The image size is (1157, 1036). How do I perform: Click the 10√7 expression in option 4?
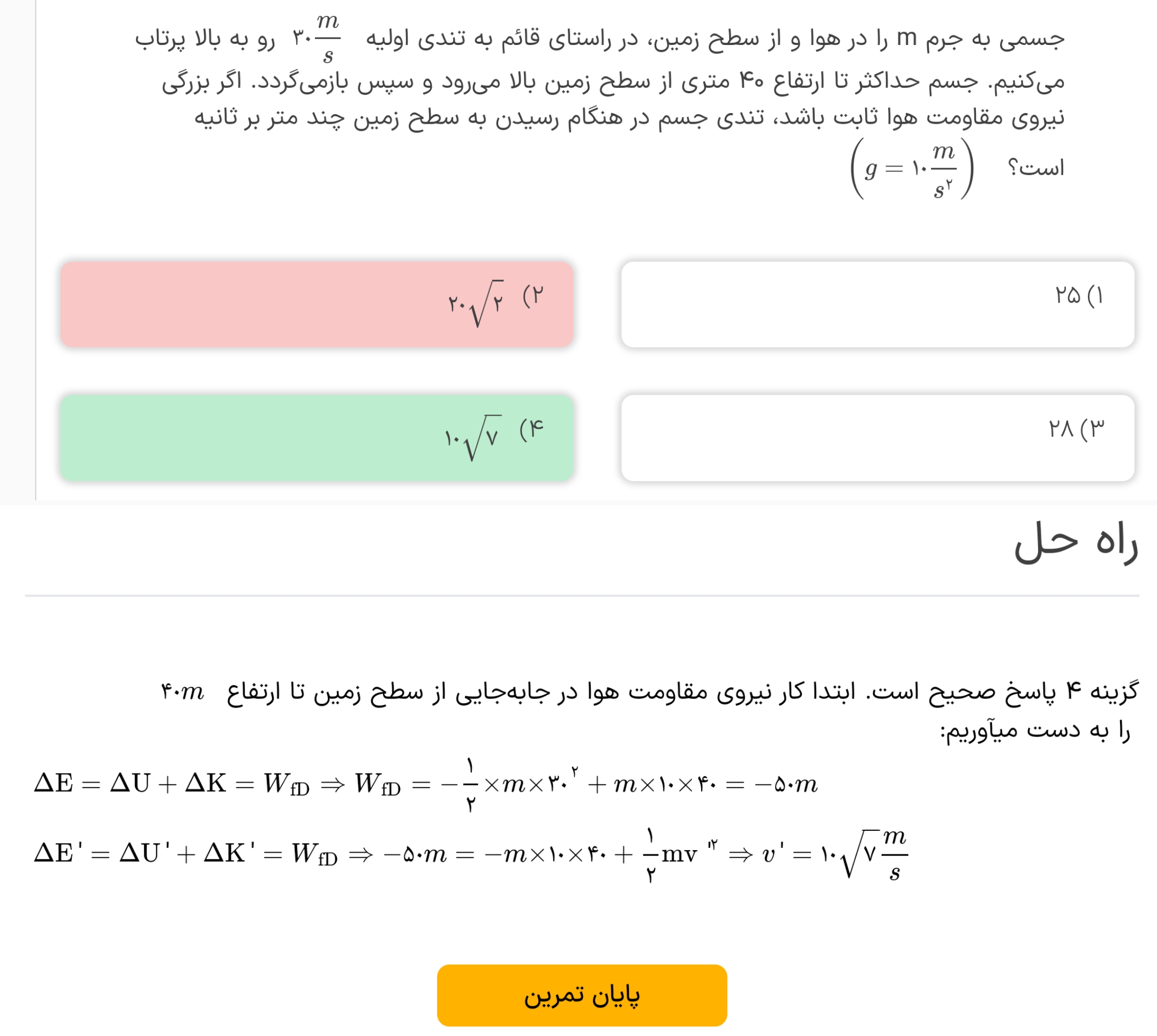[x=472, y=438]
